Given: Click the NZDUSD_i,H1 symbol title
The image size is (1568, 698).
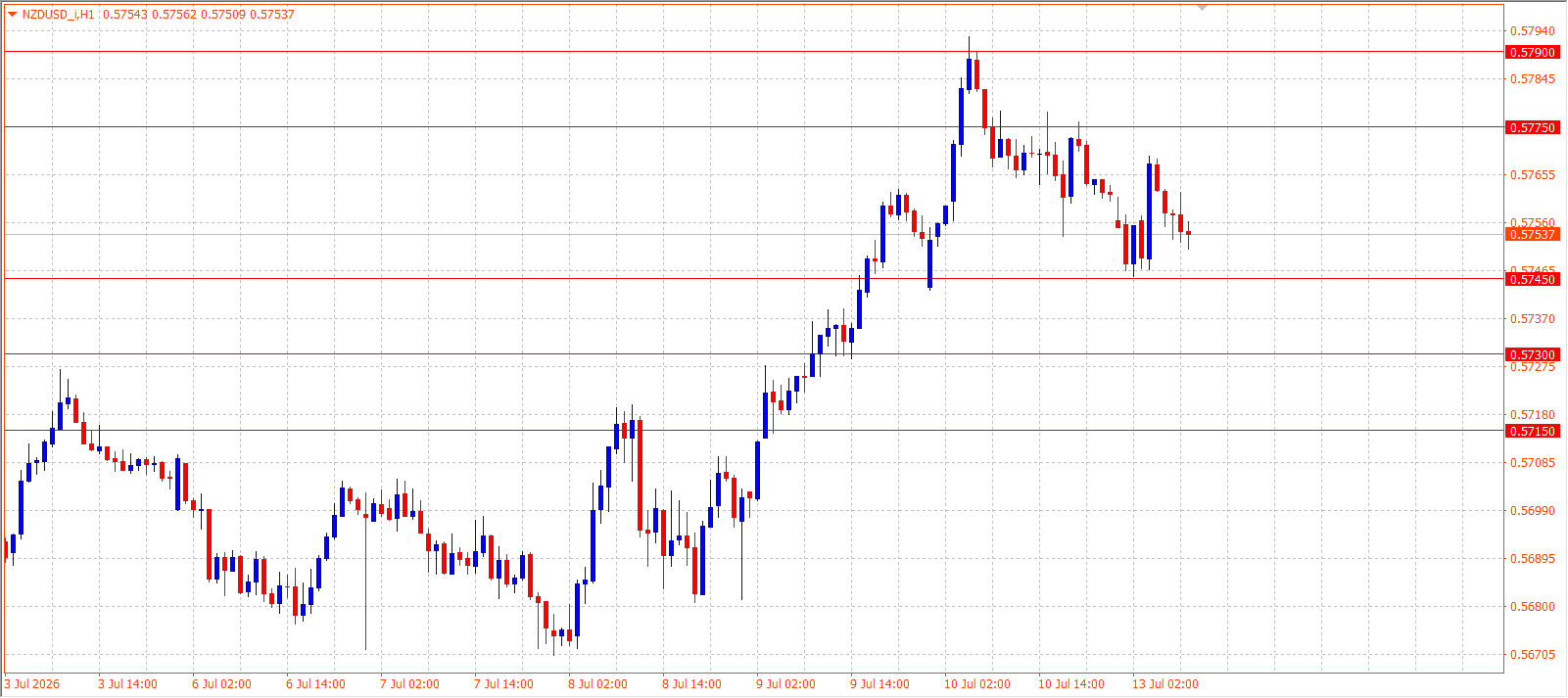Looking at the screenshot, I should [x=59, y=15].
